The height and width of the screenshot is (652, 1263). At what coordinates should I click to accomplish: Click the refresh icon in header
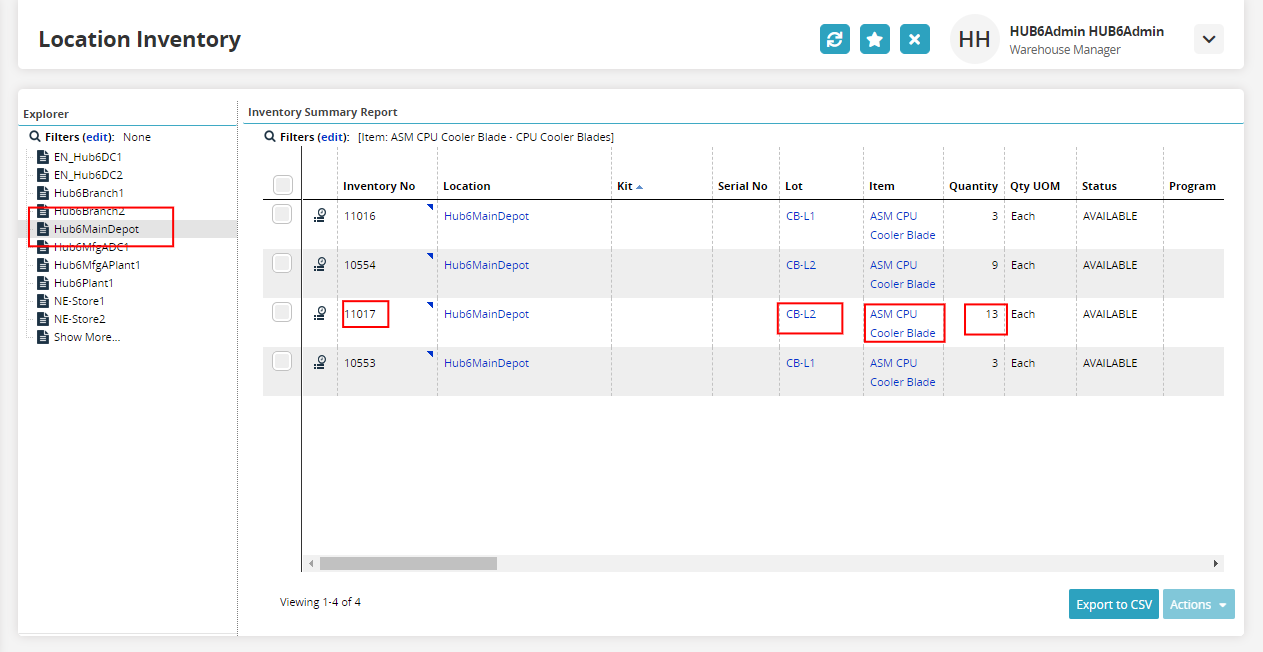tap(835, 40)
